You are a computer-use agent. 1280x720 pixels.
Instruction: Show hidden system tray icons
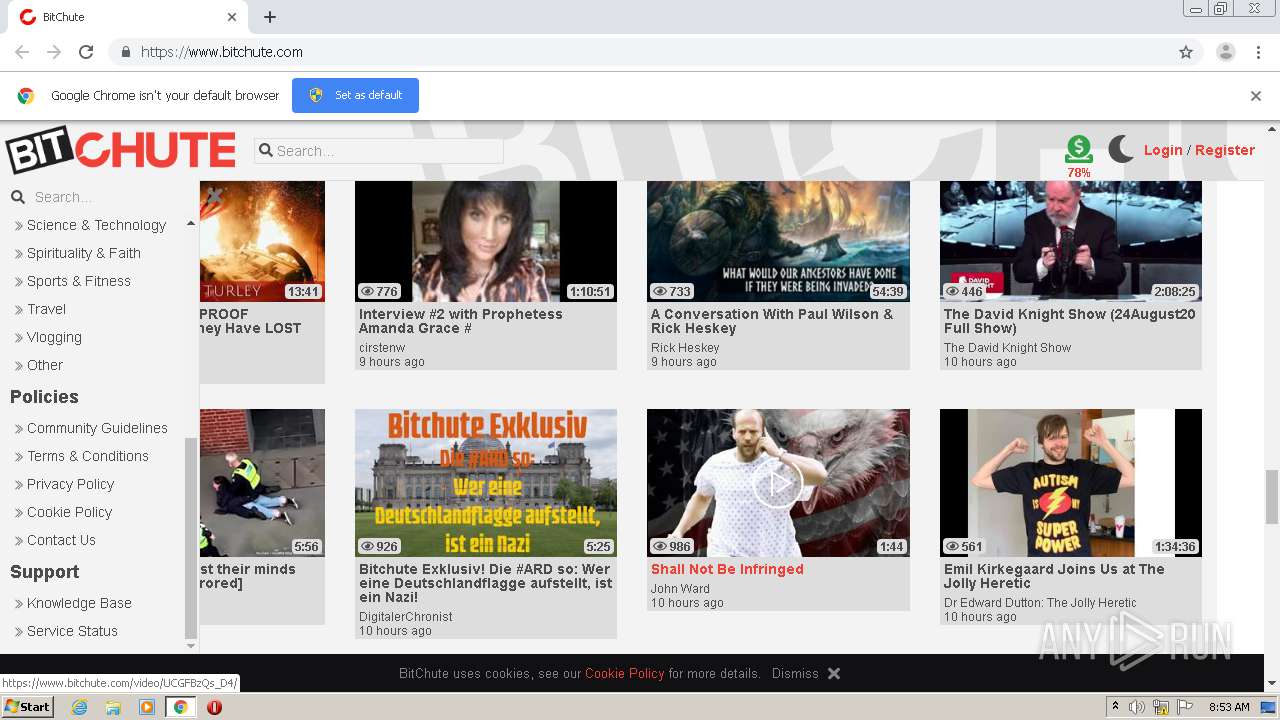click(x=1116, y=707)
